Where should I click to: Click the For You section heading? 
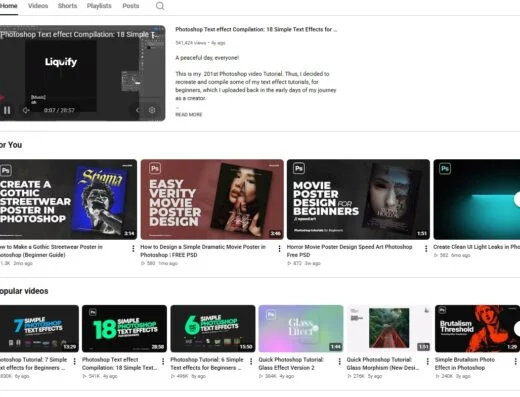(11, 145)
